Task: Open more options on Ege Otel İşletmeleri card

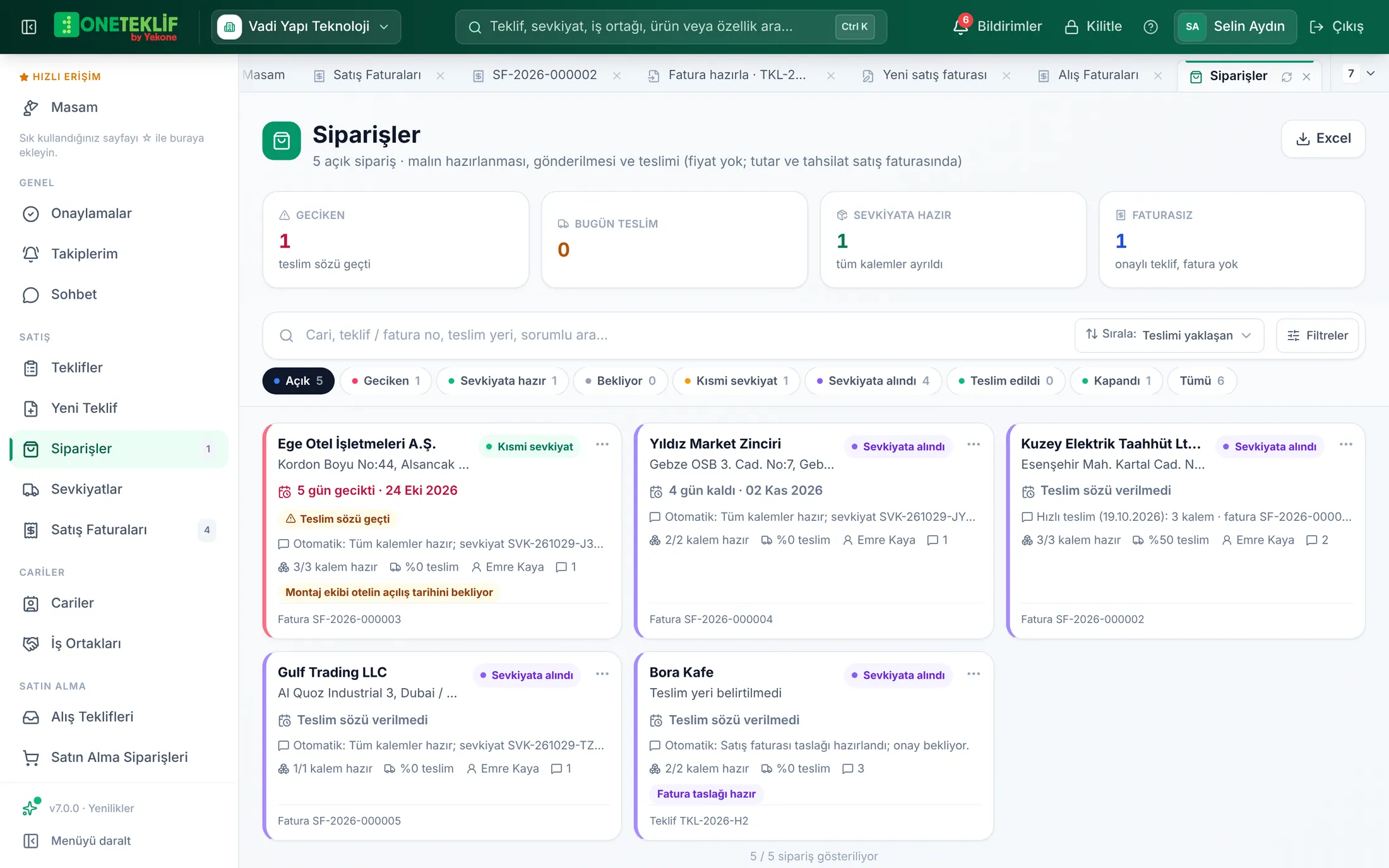Action: [602, 444]
